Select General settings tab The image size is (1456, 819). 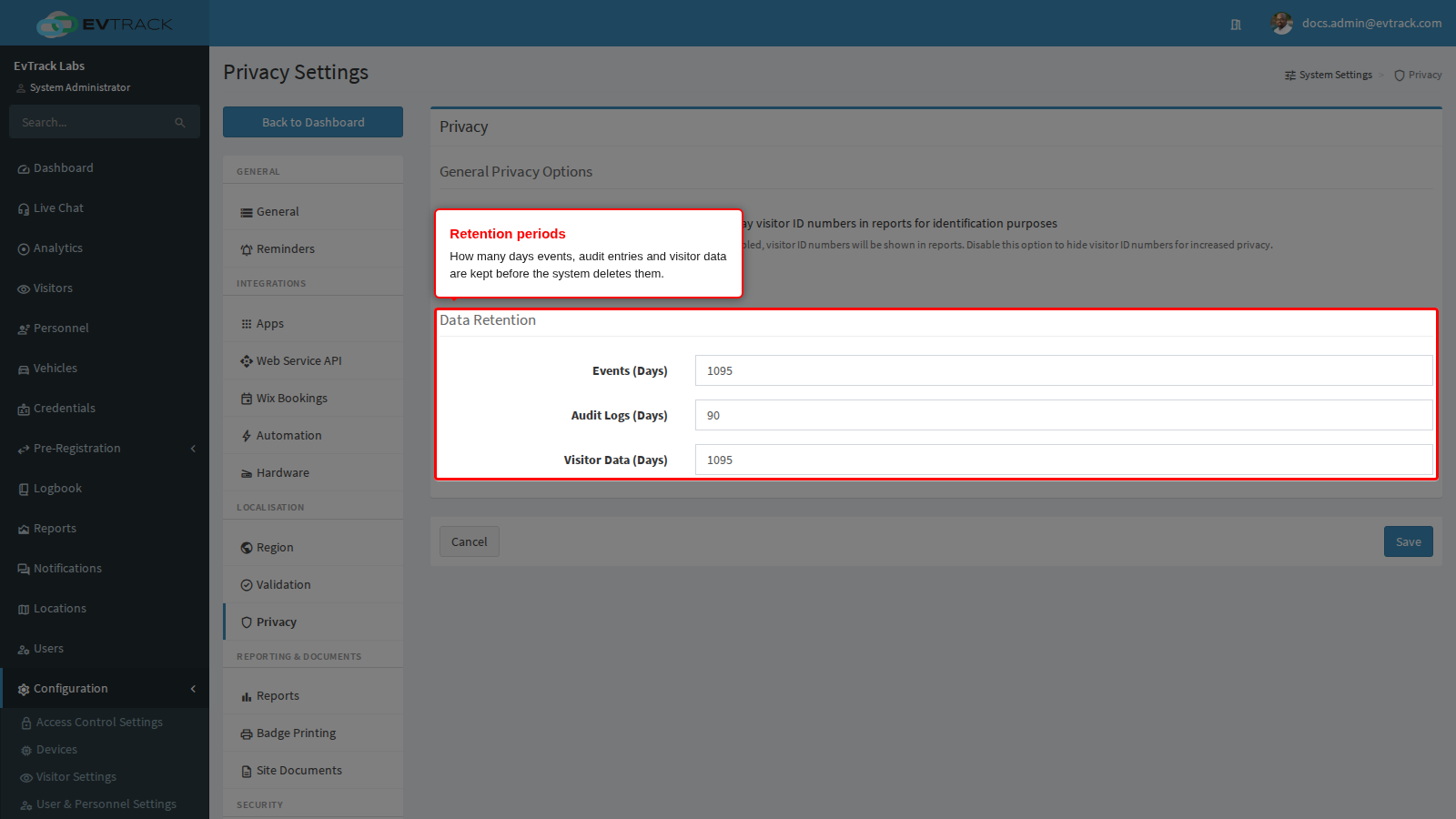pyautogui.click(x=313, y=212)
